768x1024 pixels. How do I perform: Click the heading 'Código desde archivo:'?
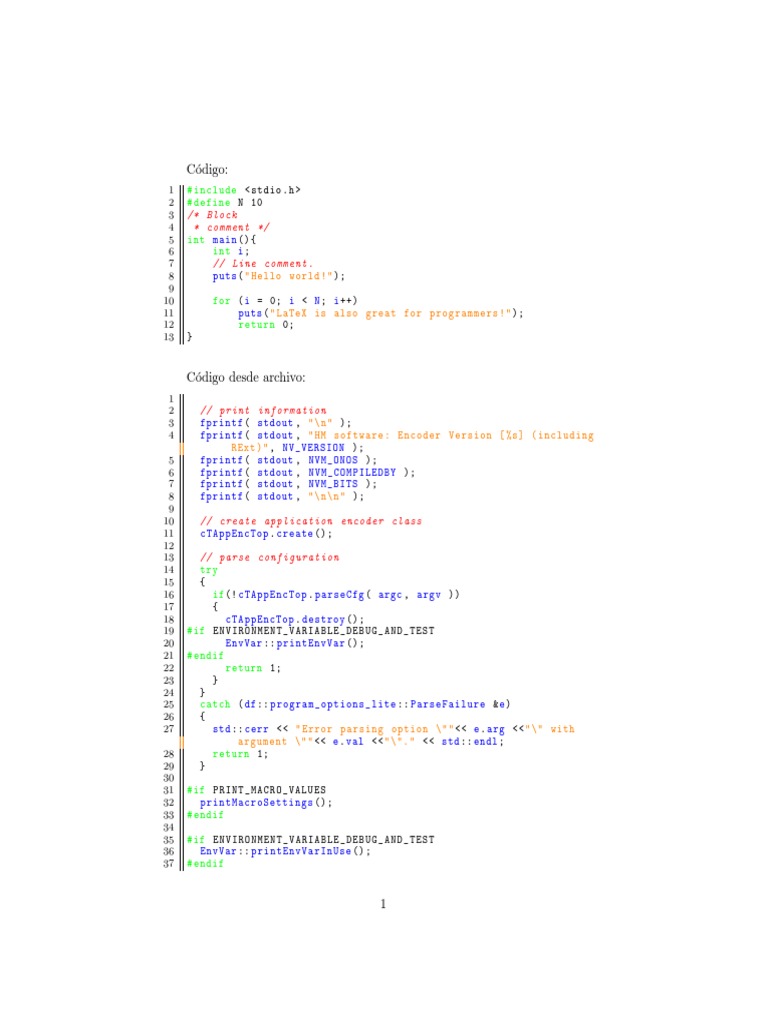246,377
